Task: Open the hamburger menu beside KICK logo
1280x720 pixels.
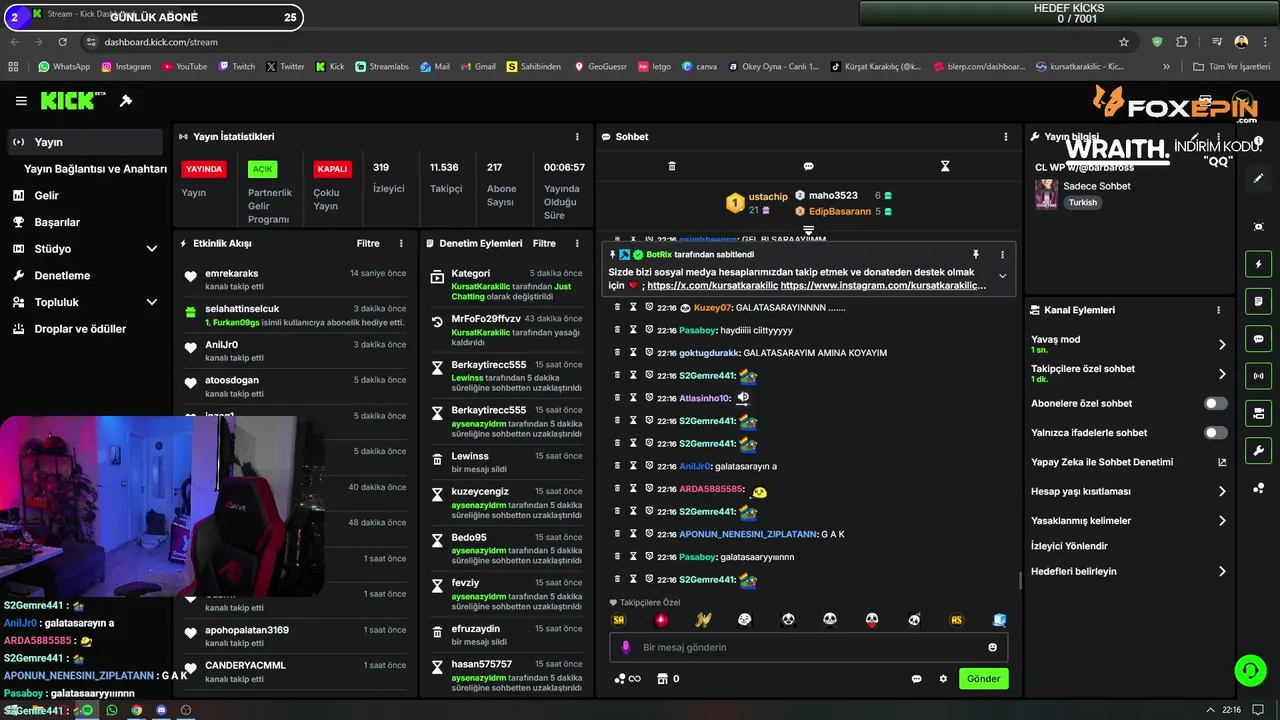Action: click(x=21, y=101)
